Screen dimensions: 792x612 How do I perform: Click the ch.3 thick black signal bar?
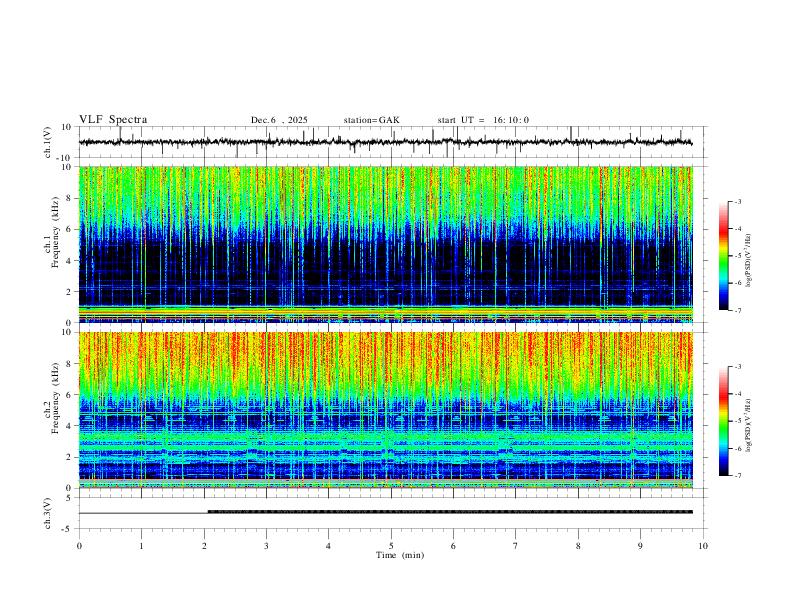click(x=450, y=512)
